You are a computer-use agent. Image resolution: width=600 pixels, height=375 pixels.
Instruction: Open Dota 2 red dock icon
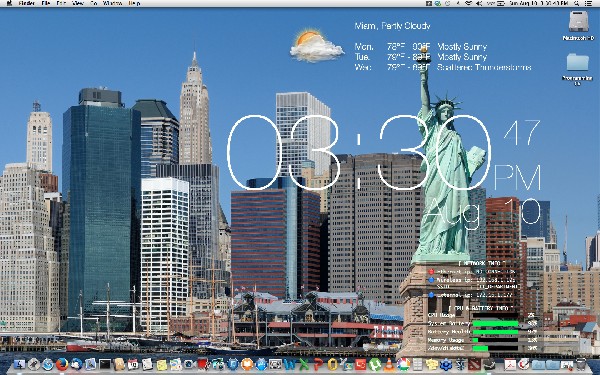[474, 364]
